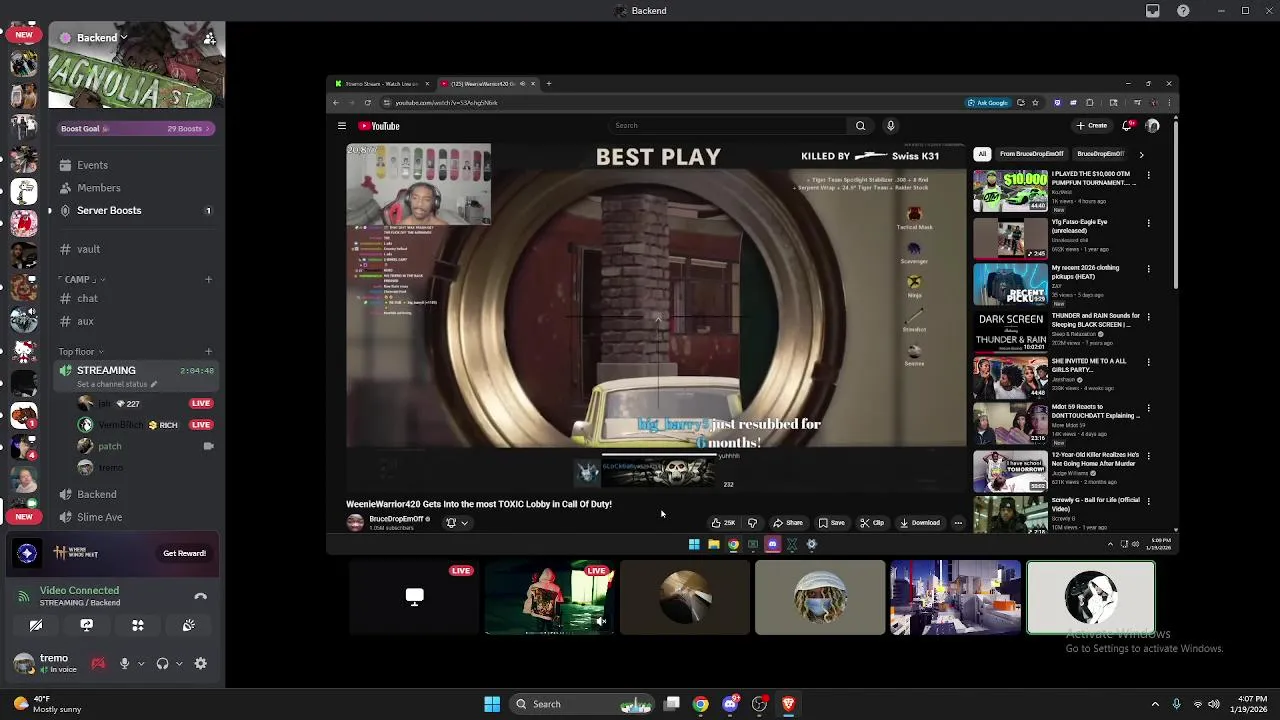Open User Settings gear icon
This screenshot has height=720, width=1280.
(x=201, y=663)
